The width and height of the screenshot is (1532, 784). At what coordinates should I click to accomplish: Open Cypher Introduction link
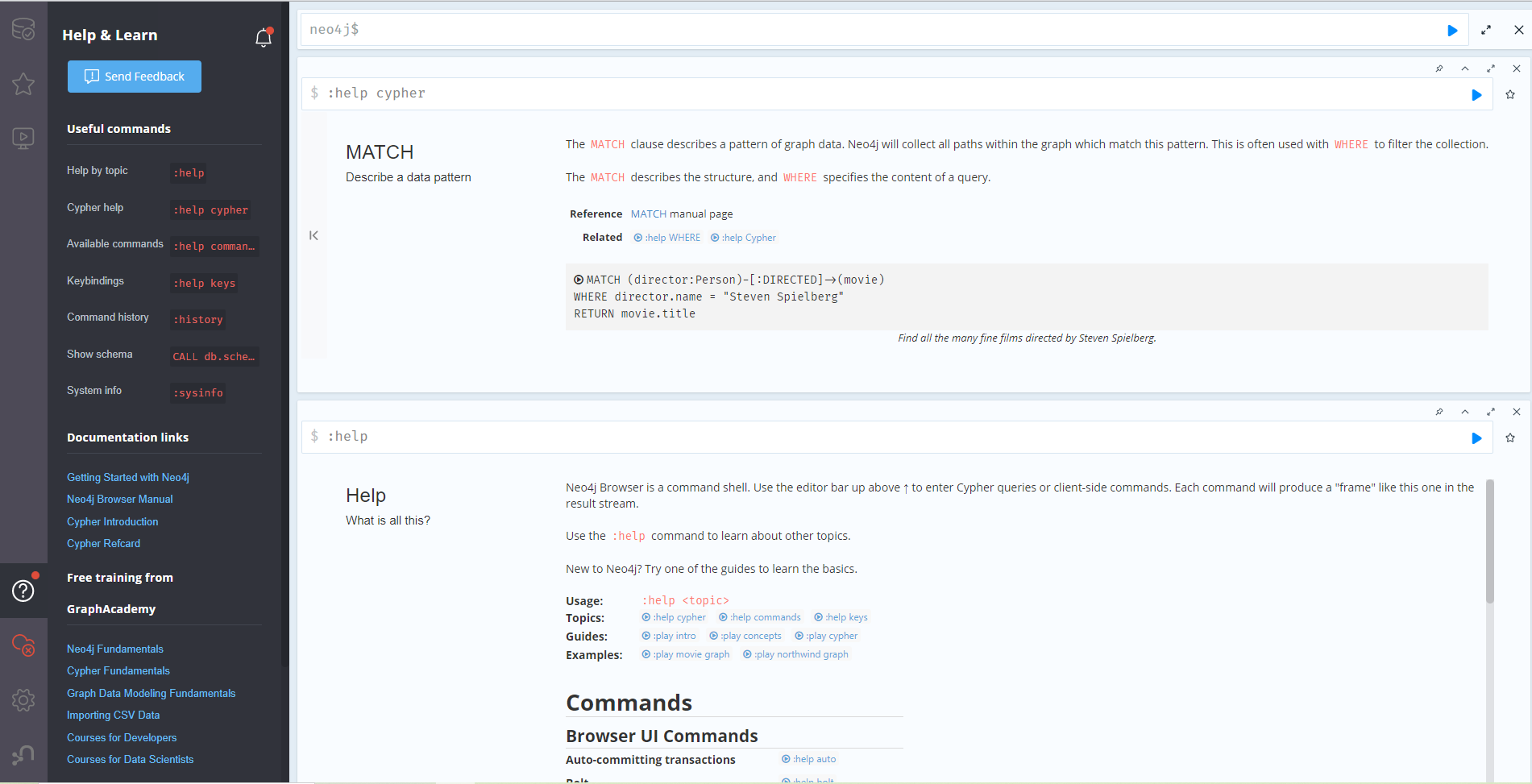tap(113, 521)
